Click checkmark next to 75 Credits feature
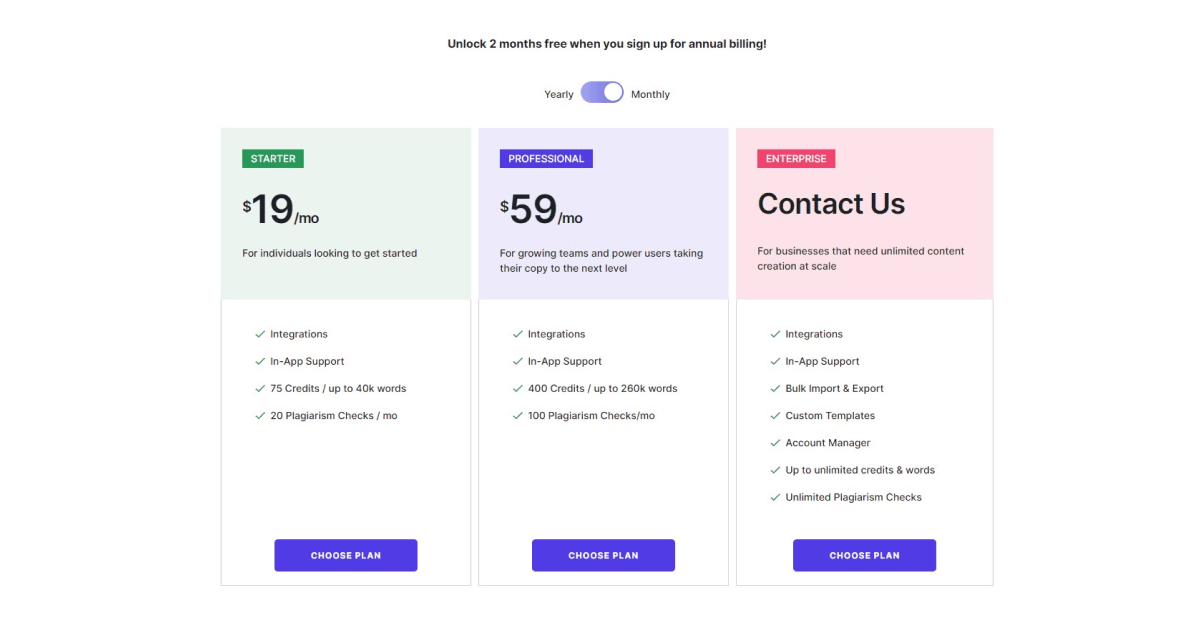The image size is (1200, 630). (x=260, y=388)
